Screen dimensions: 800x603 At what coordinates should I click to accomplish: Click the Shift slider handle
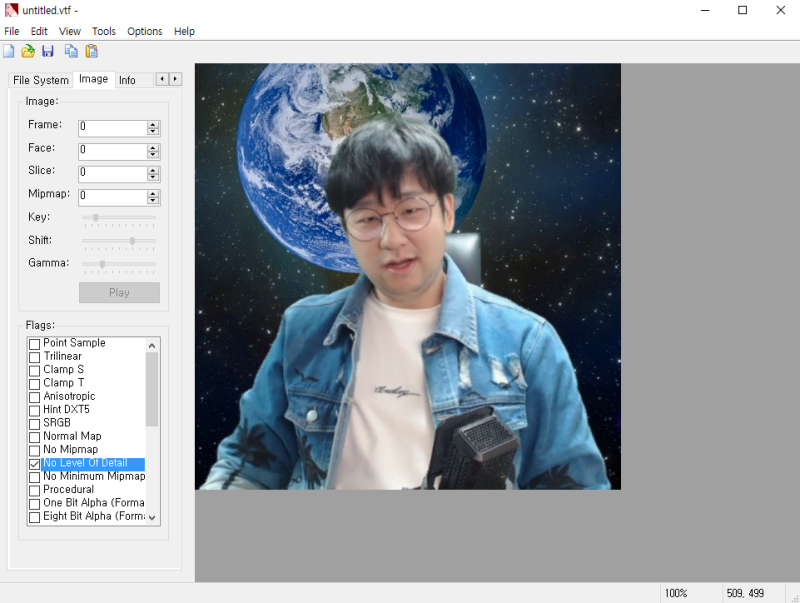(132, 241)
